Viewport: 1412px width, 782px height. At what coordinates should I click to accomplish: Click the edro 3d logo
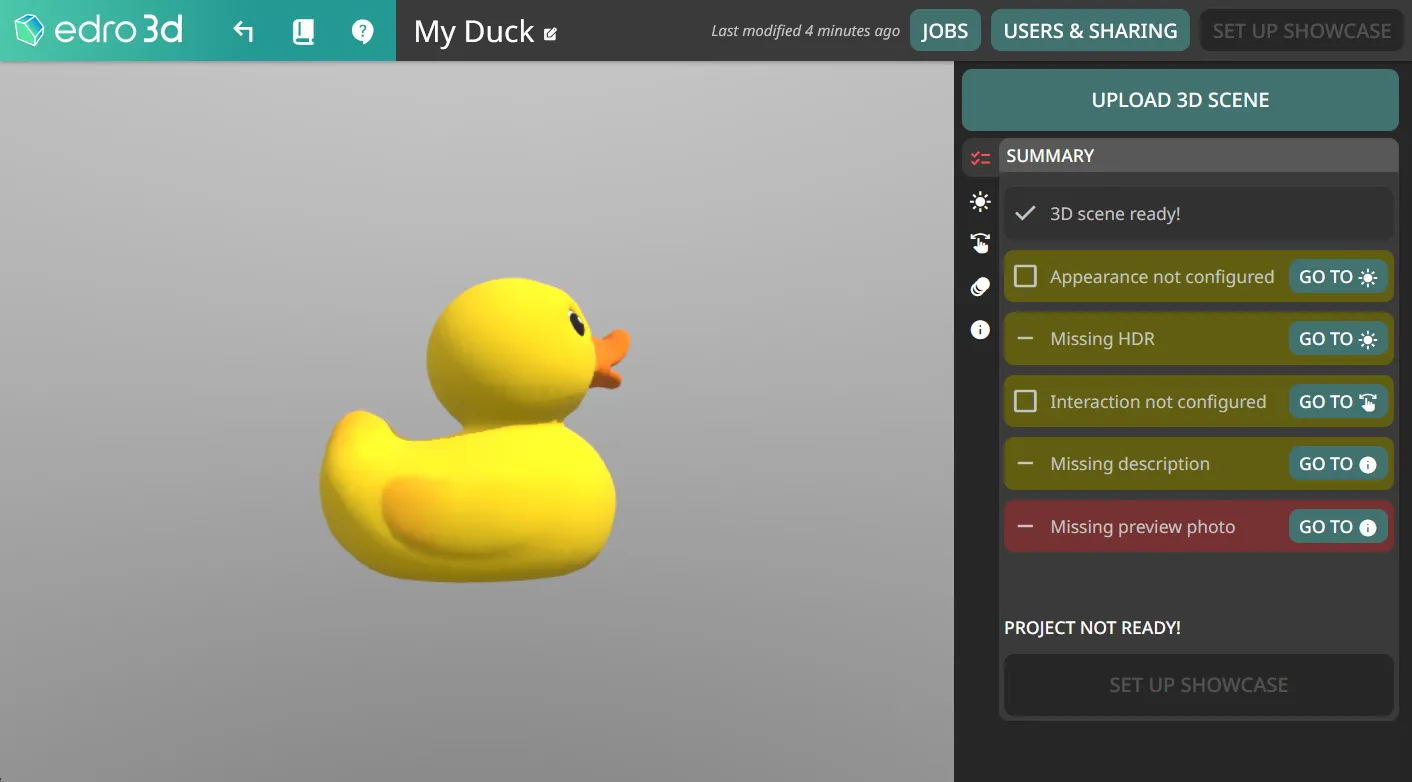[x=99, y=30]
